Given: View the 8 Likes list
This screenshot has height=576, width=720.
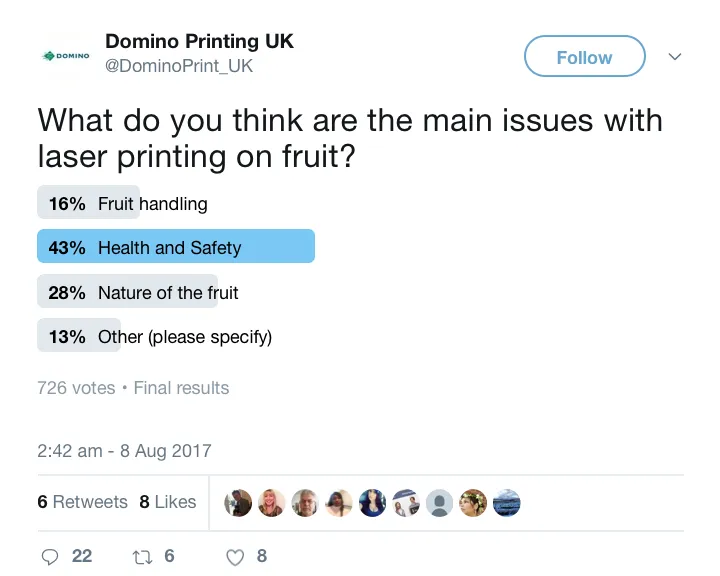Looking at the screenshot, I should tap(167, 502).
